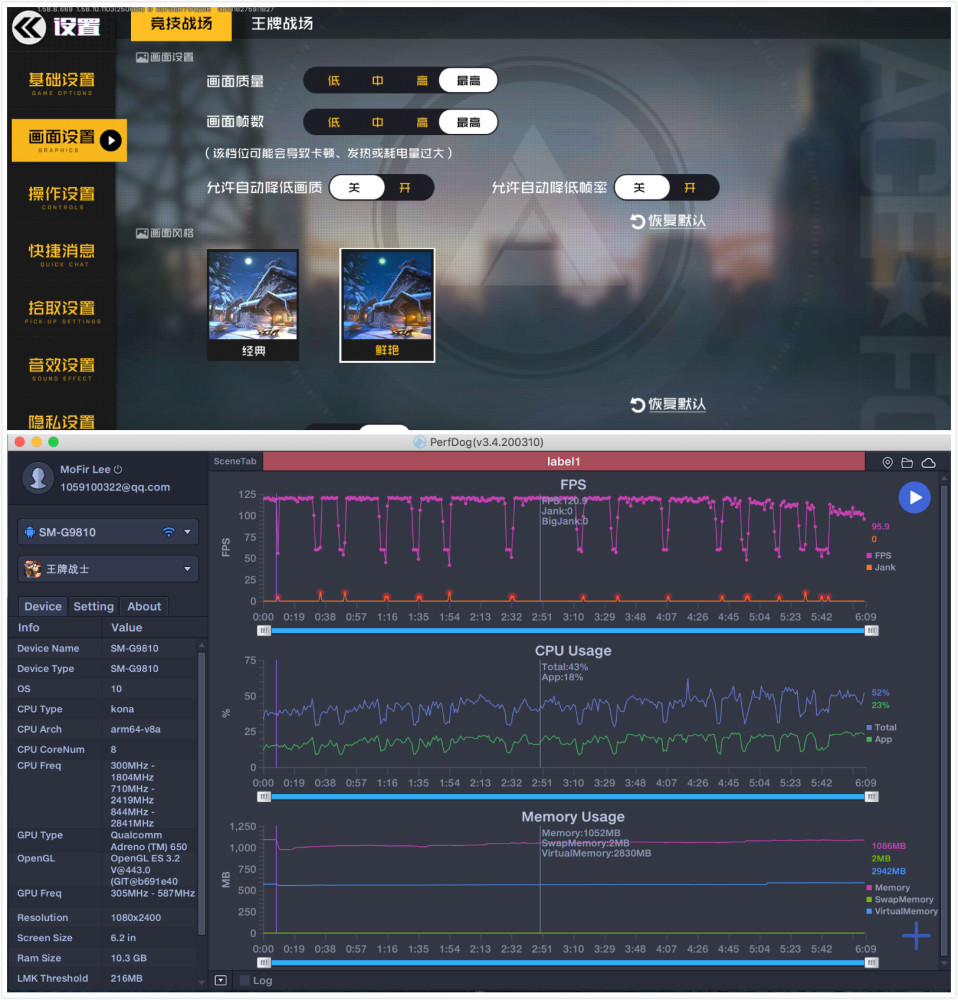Switch to the 王牌战场 tab

tap(282, 24)
